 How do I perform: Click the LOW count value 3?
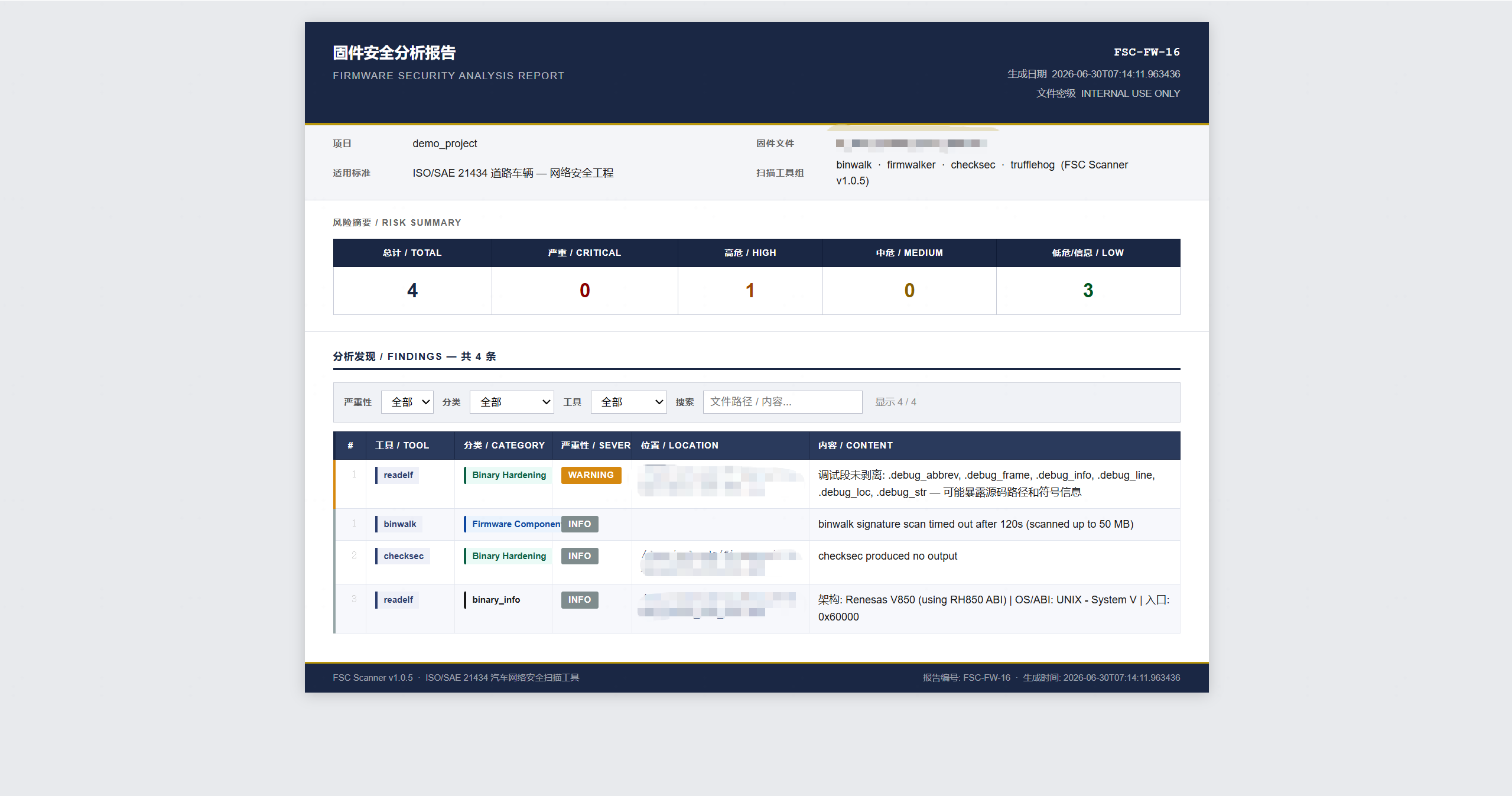point(1088,291)
